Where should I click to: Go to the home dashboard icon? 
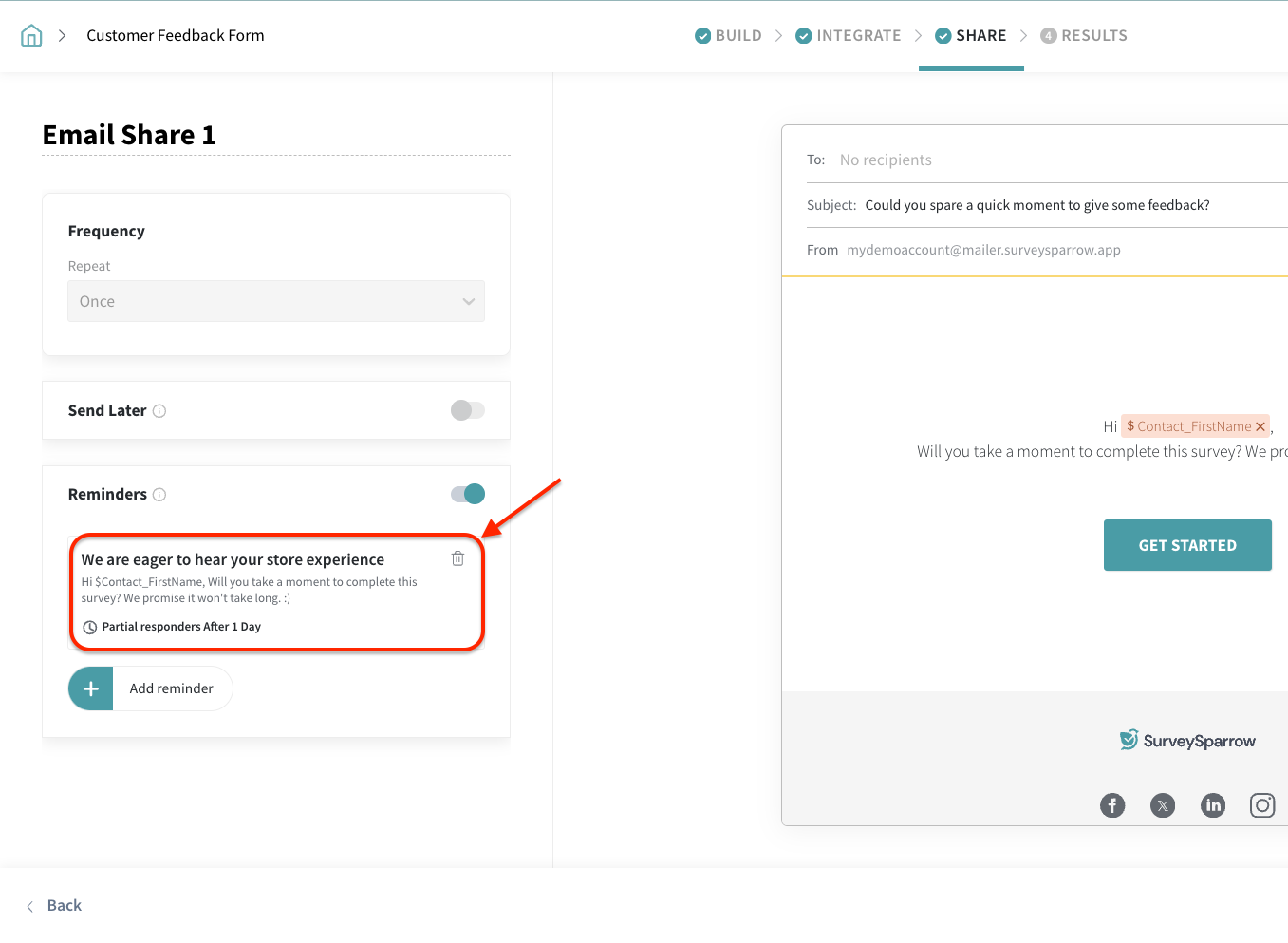pos(31,36)
